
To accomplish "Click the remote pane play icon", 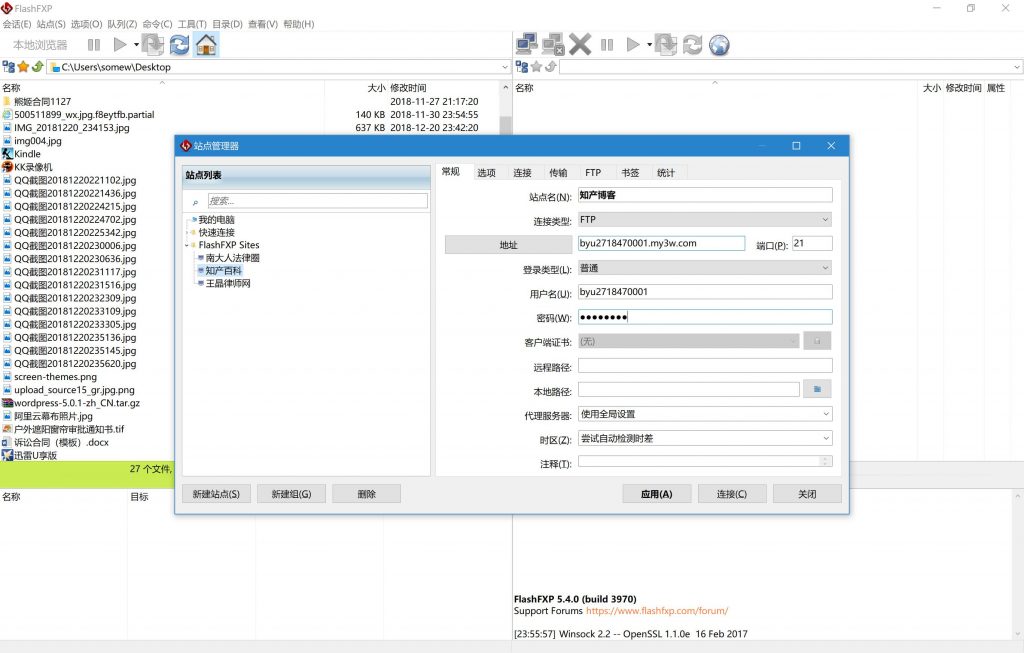I will [632, 45].
